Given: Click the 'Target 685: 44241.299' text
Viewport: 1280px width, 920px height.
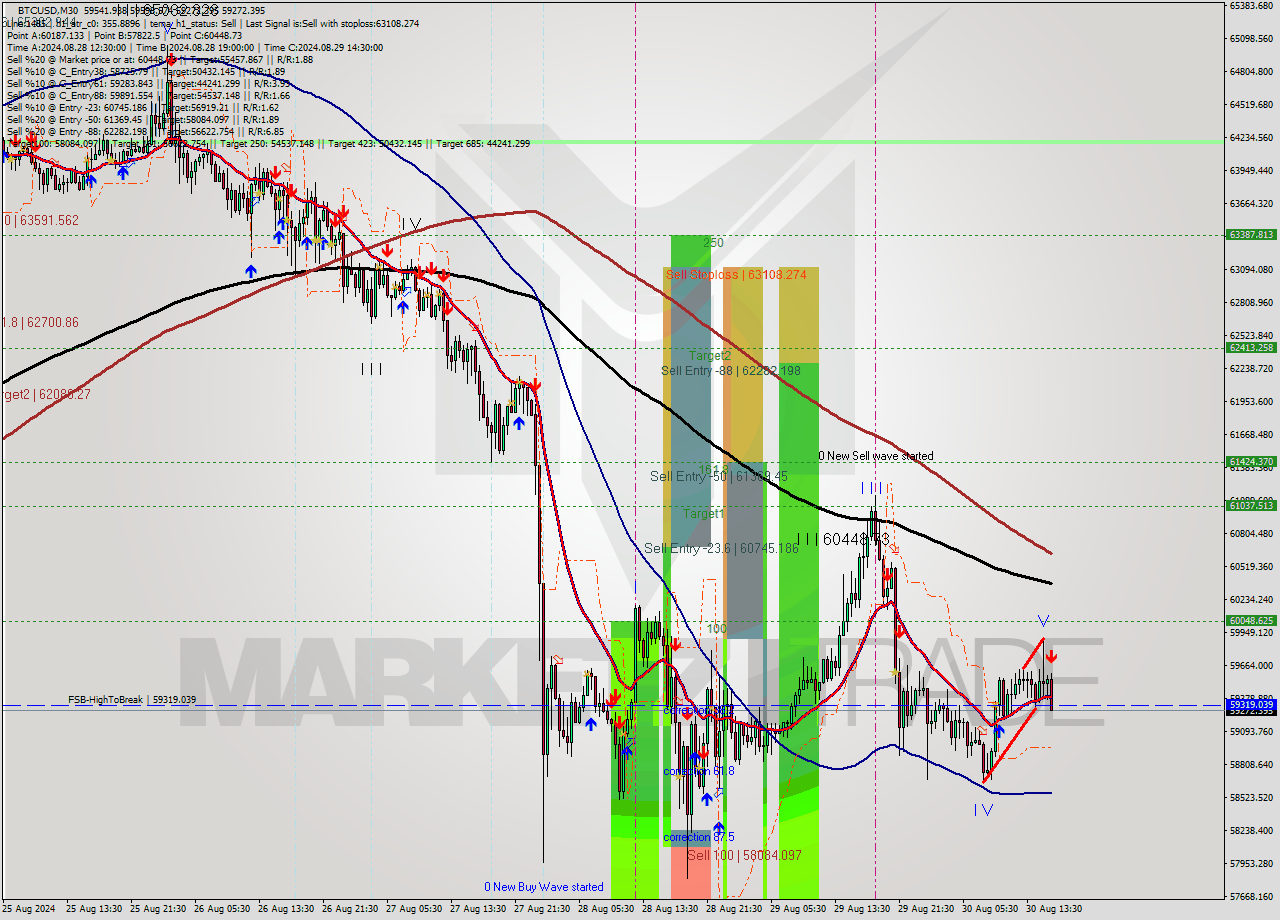Looking at the screenshot, I should click(x=482, y=143).
